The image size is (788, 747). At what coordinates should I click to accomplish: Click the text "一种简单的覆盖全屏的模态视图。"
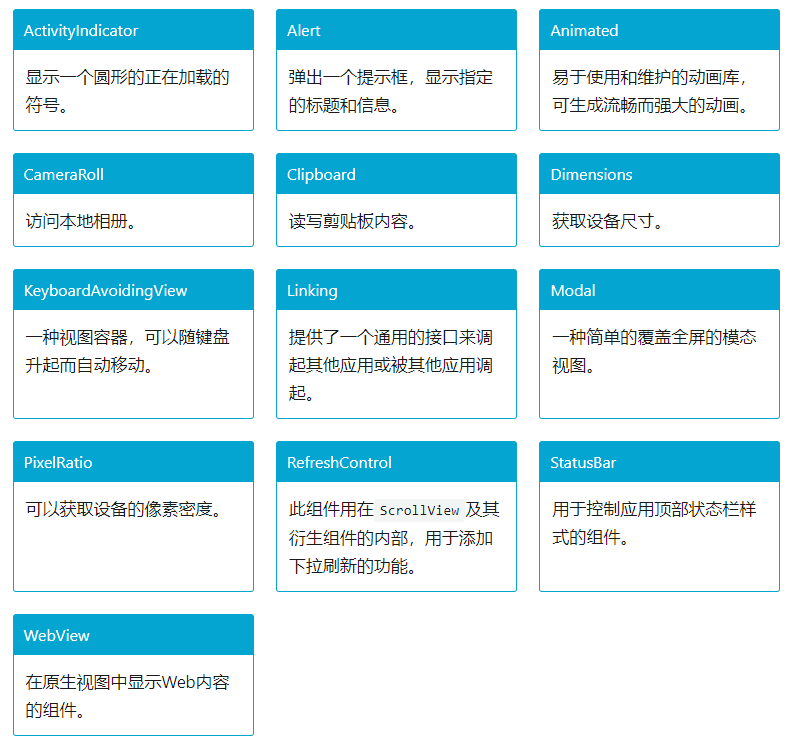(x=654, y=351)
